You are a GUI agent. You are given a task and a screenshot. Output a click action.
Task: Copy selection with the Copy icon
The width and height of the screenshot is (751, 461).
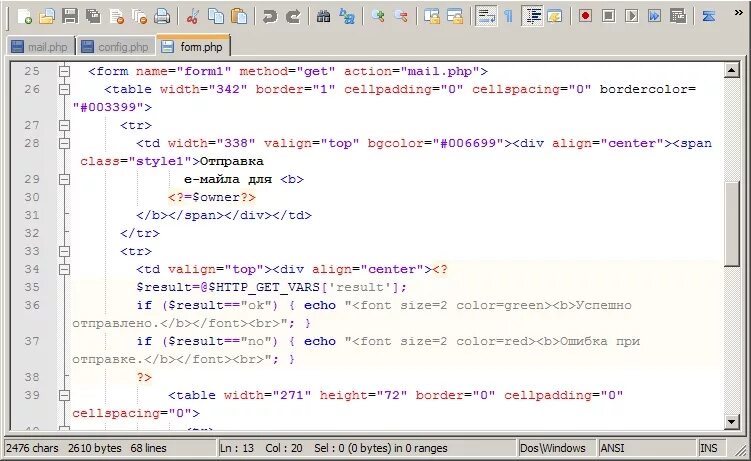pos(216,17)
